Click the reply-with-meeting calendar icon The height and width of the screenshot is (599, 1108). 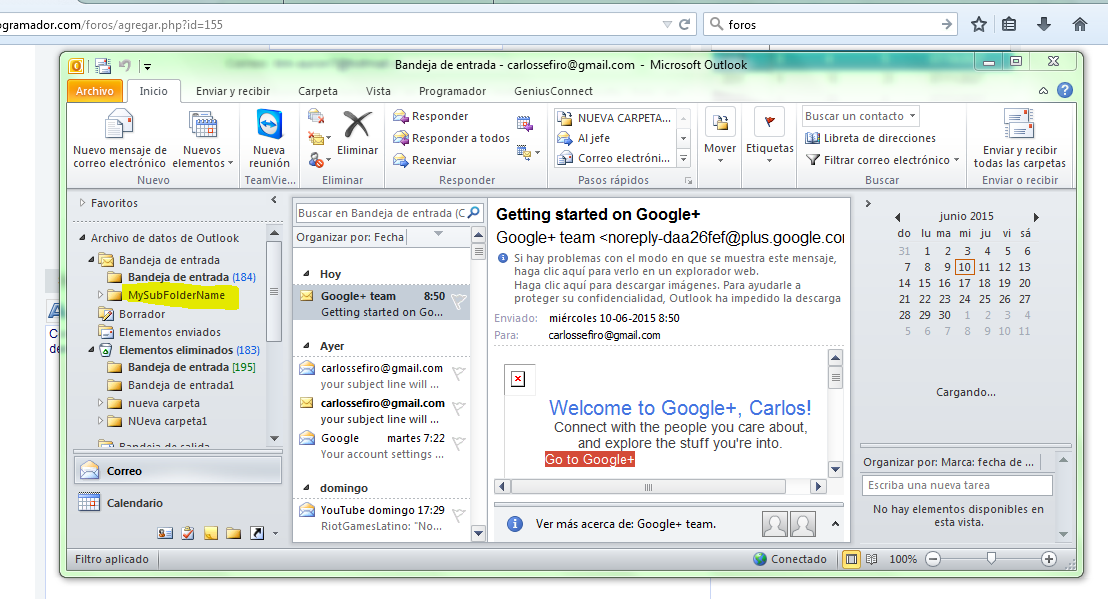click(x=524, y=124)
